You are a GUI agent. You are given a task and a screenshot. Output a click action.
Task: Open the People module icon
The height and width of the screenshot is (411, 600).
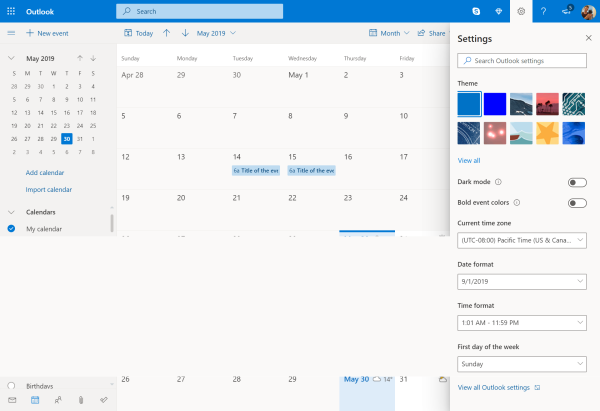[x=57, y=400]
